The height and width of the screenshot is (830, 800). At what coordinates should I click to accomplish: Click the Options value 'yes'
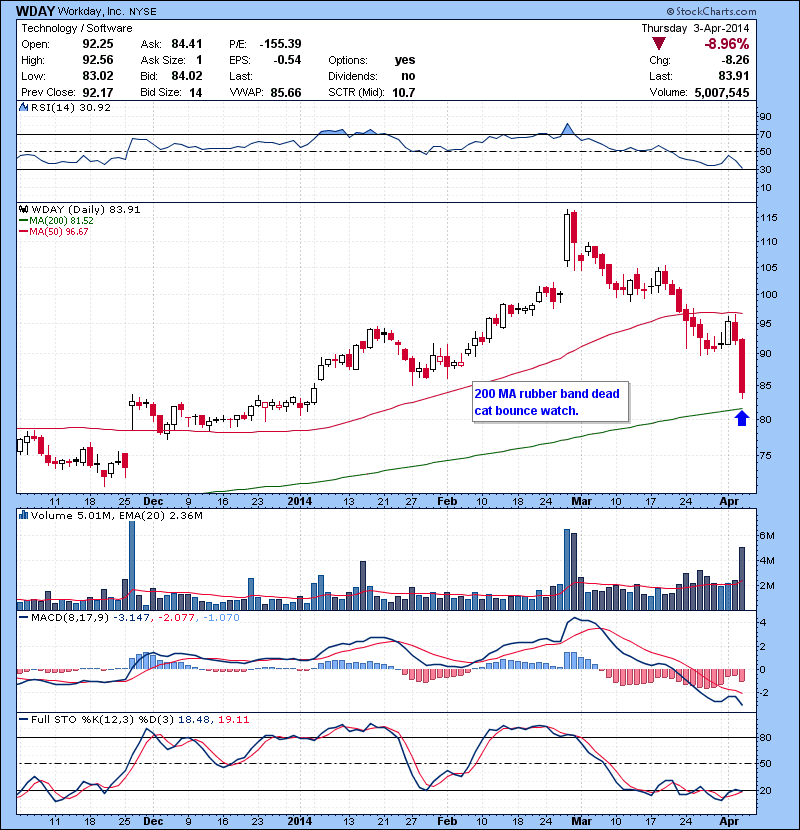pos(405,60)
